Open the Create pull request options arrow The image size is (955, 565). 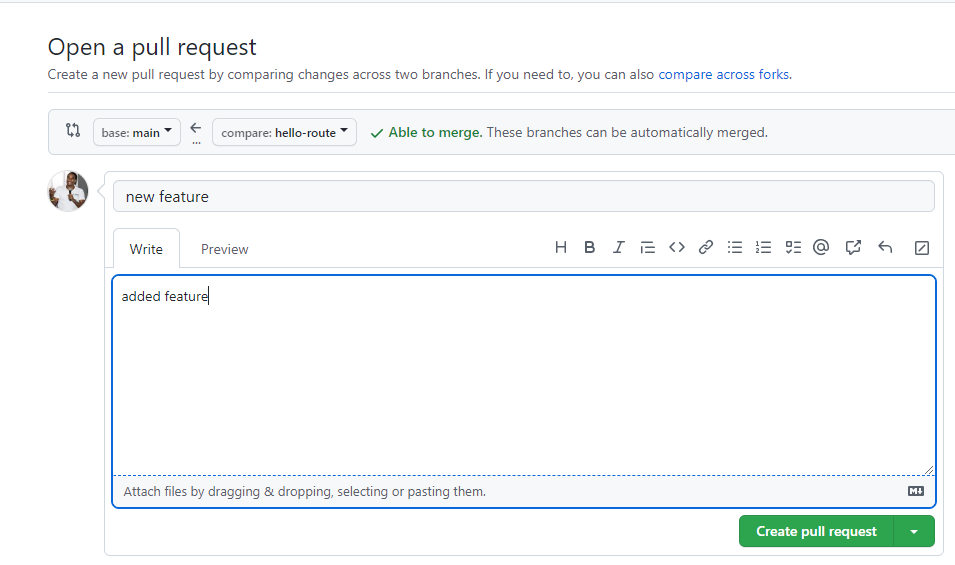pos(914,532)
